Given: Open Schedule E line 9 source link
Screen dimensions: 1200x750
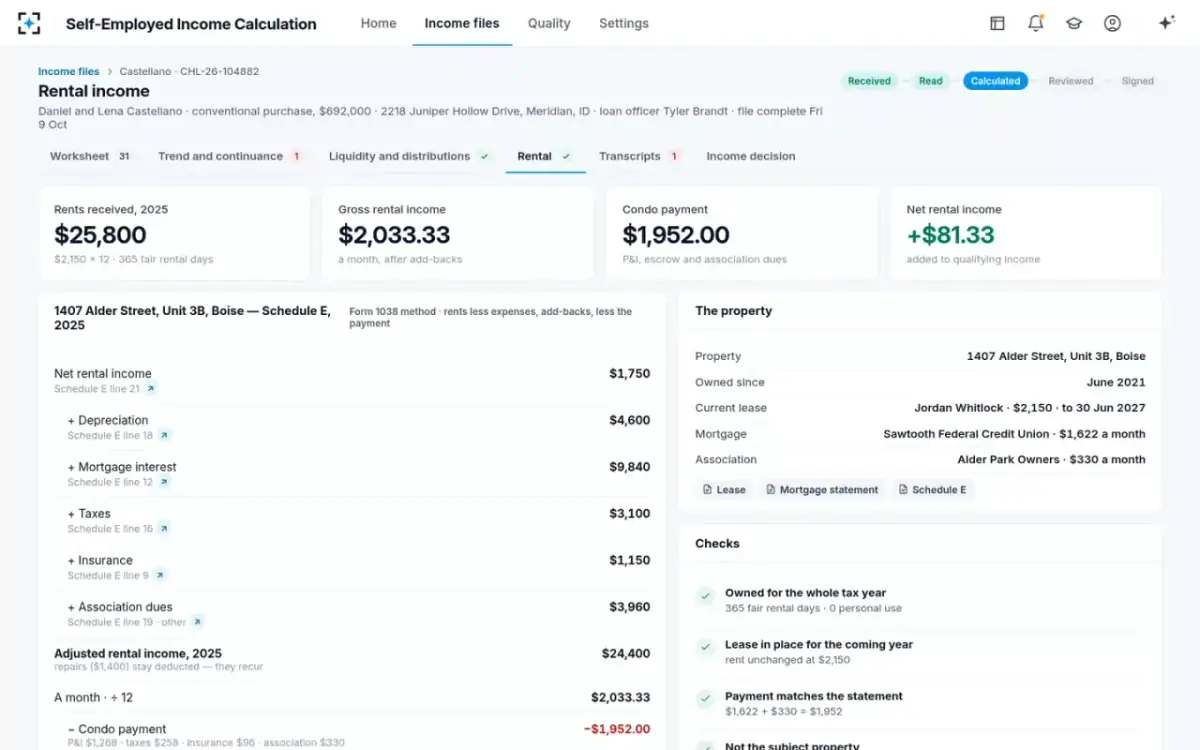Looking at the screenshot, I should click(159, 575).
